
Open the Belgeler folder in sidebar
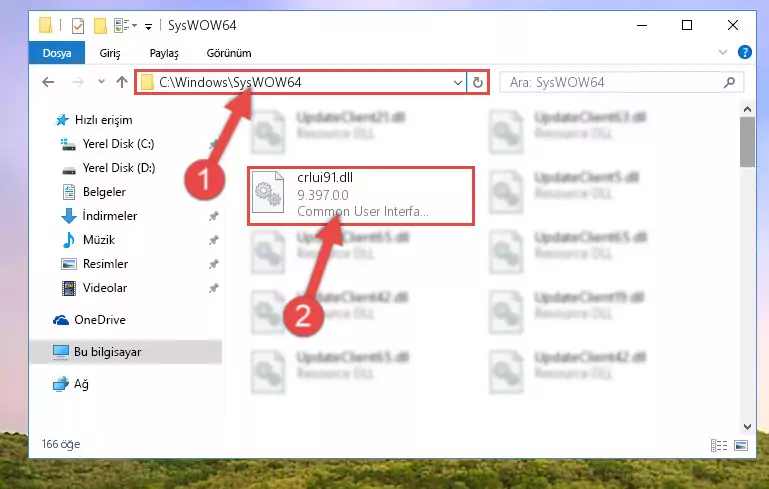(x=104, y=192)
